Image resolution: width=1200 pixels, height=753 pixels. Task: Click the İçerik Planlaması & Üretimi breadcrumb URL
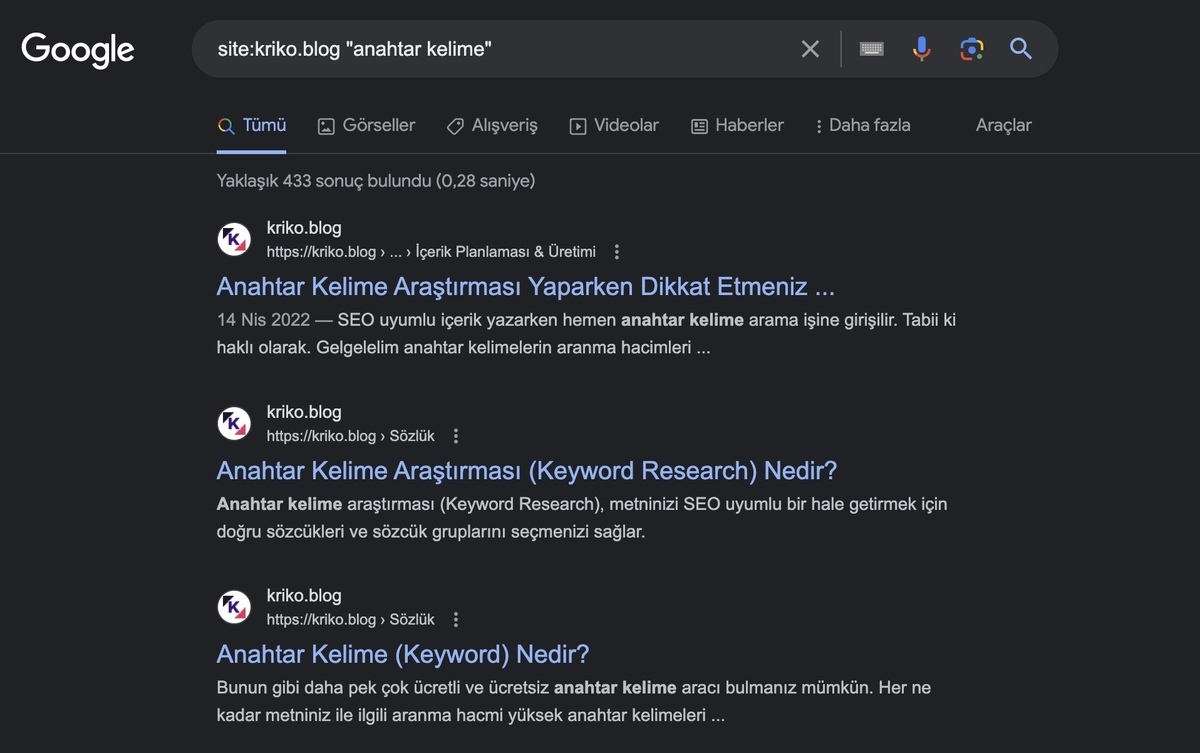[431, 252]
